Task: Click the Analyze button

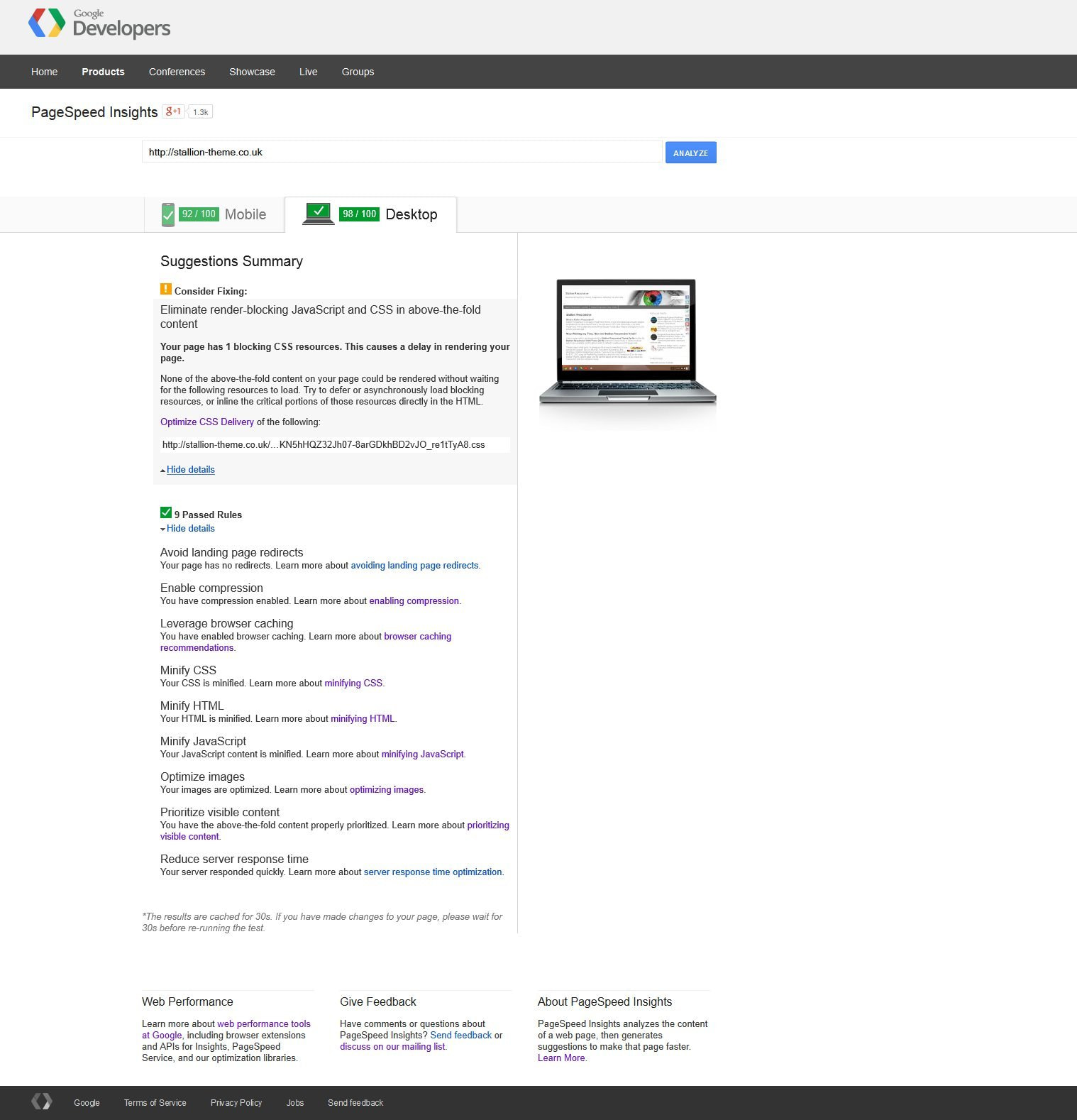Action: pos(690,153)
